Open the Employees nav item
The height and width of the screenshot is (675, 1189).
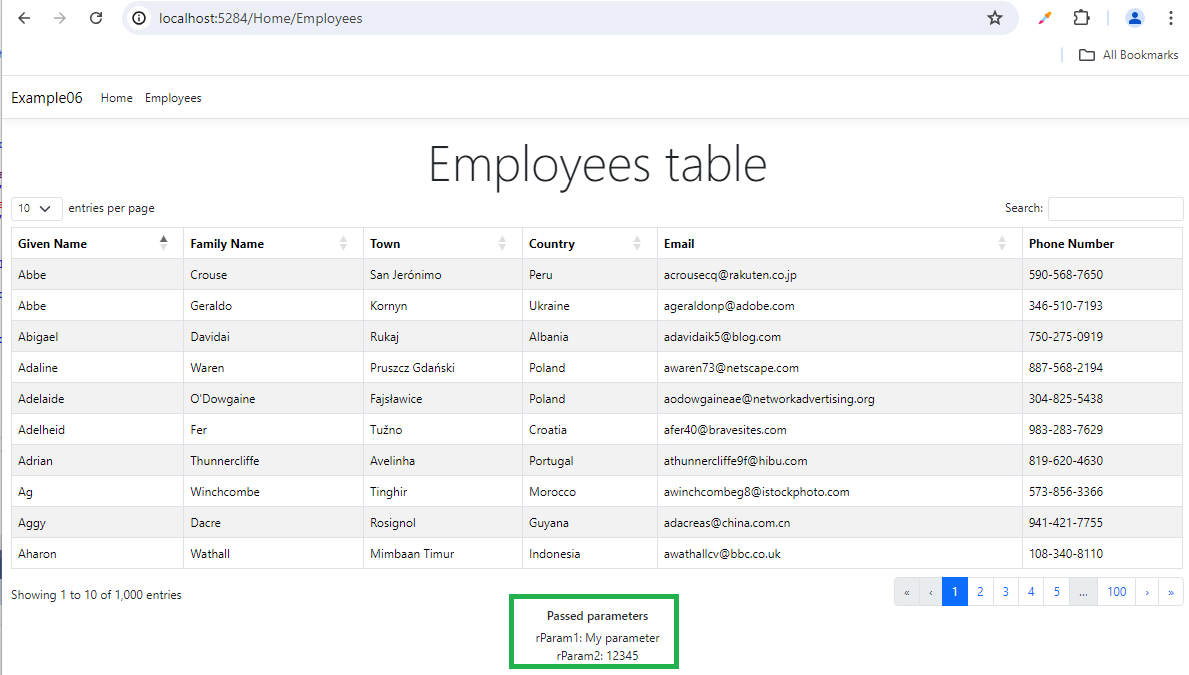(173, 98)
